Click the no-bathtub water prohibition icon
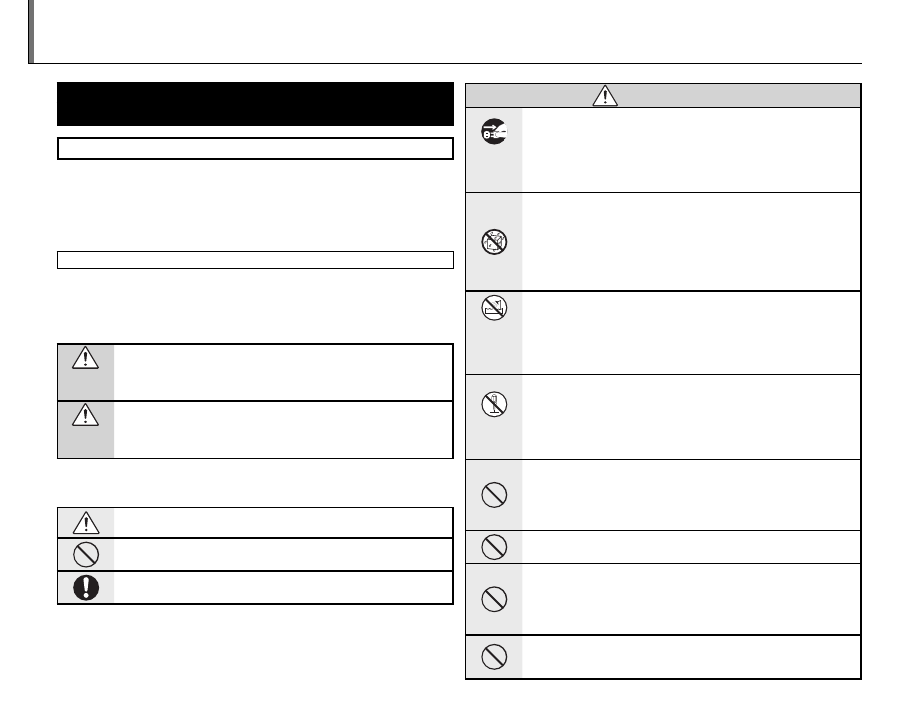918x726 pixels. (493, 313)
